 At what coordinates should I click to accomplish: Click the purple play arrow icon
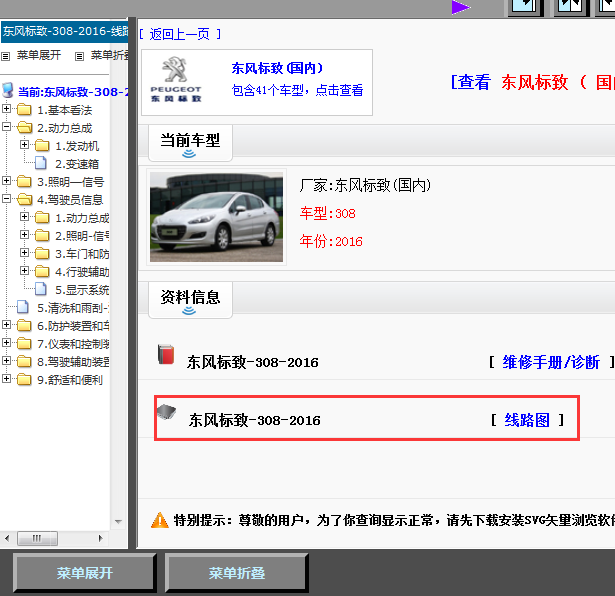(x=460, y=7)
